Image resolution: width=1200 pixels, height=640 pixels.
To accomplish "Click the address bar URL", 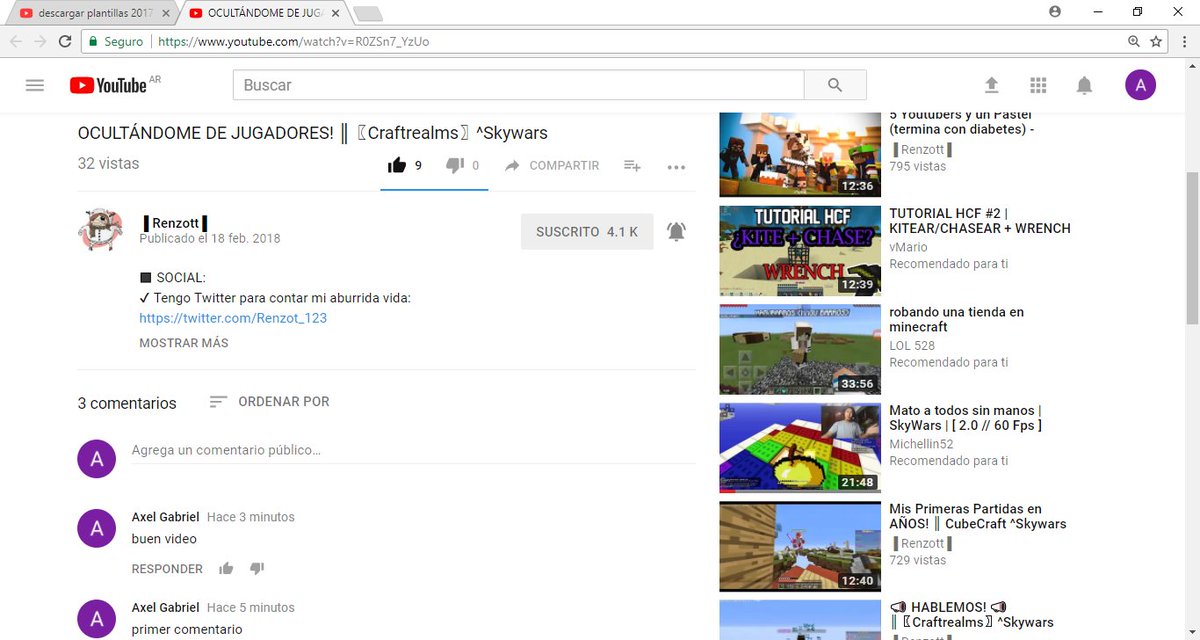I will [x=294, y=42].
